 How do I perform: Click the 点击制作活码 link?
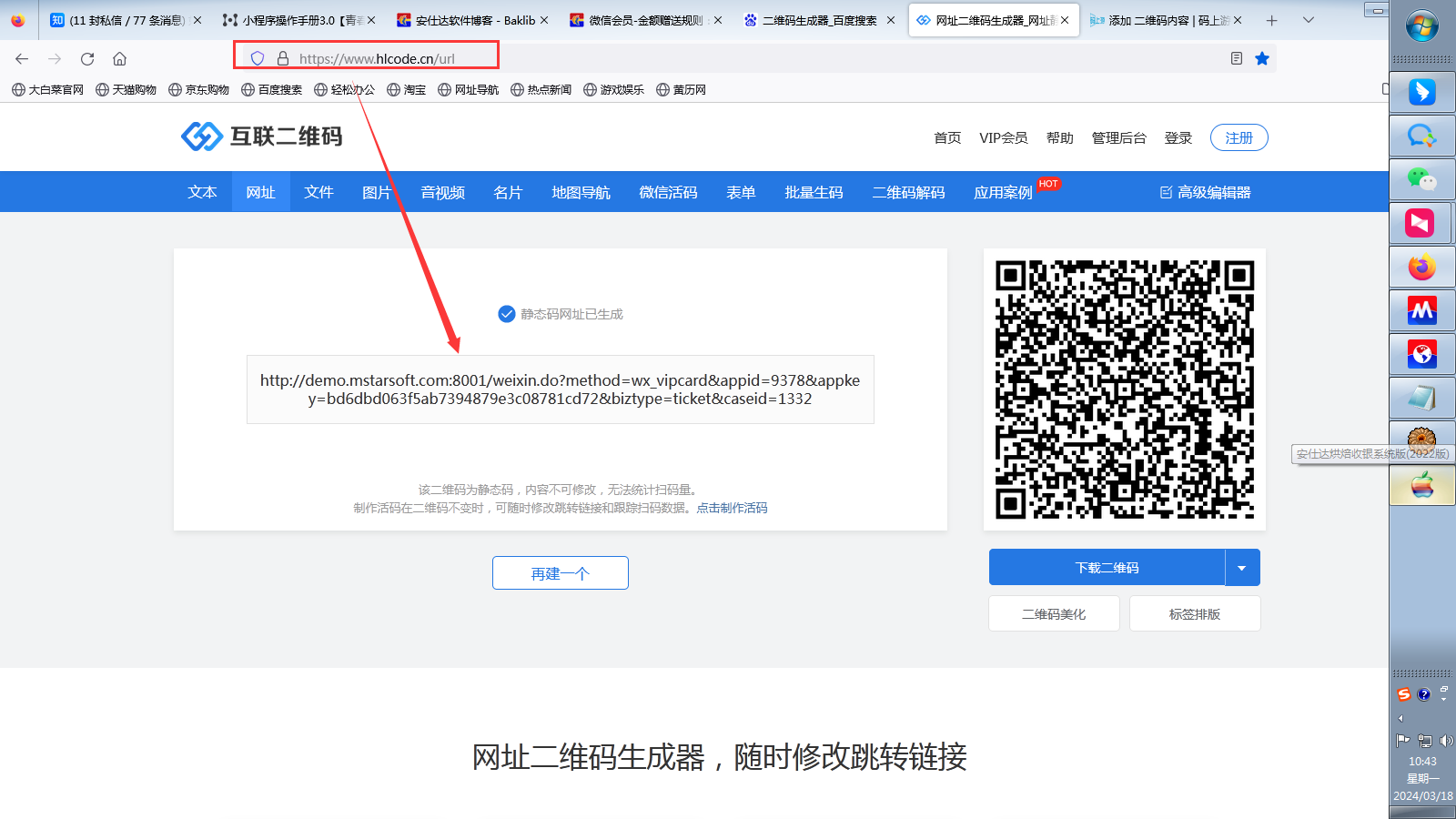pos(732,508)
